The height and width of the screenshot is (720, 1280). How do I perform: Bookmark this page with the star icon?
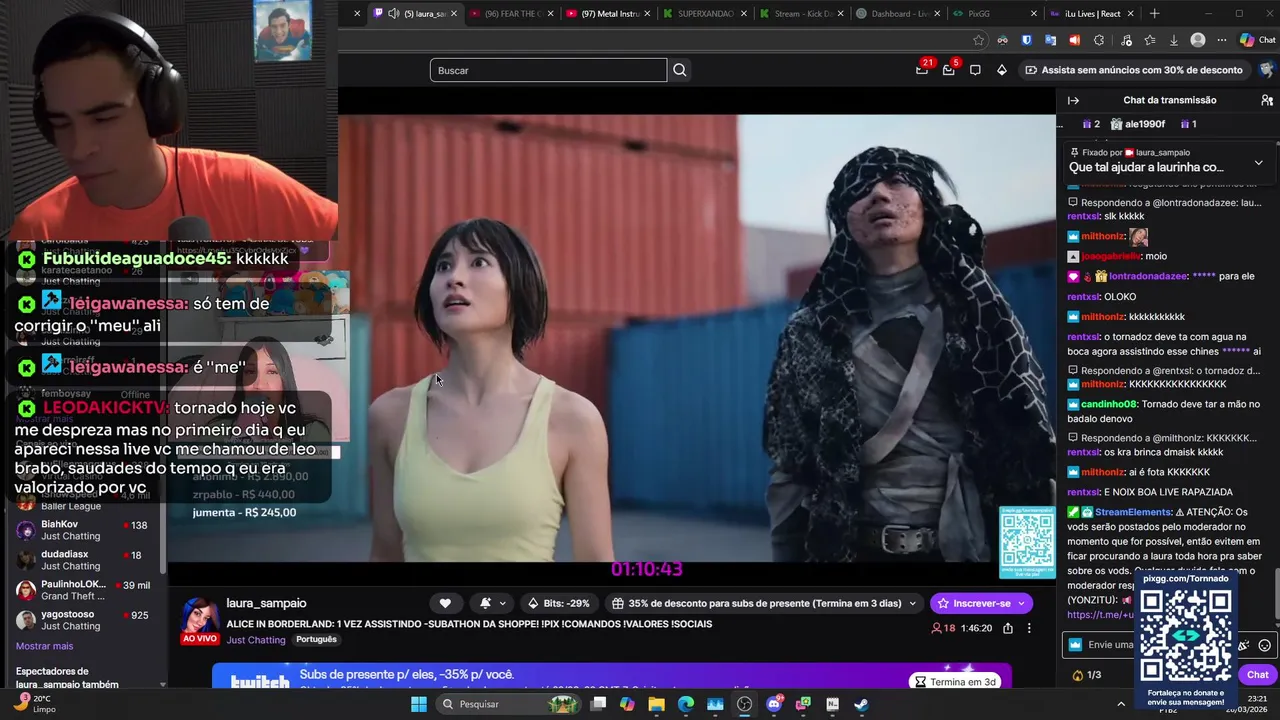(979, 40)
